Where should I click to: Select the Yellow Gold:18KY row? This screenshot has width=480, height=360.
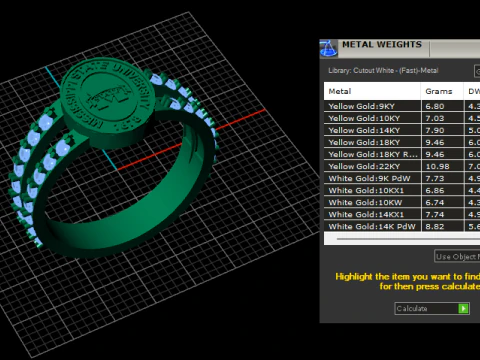click(402, 142)
